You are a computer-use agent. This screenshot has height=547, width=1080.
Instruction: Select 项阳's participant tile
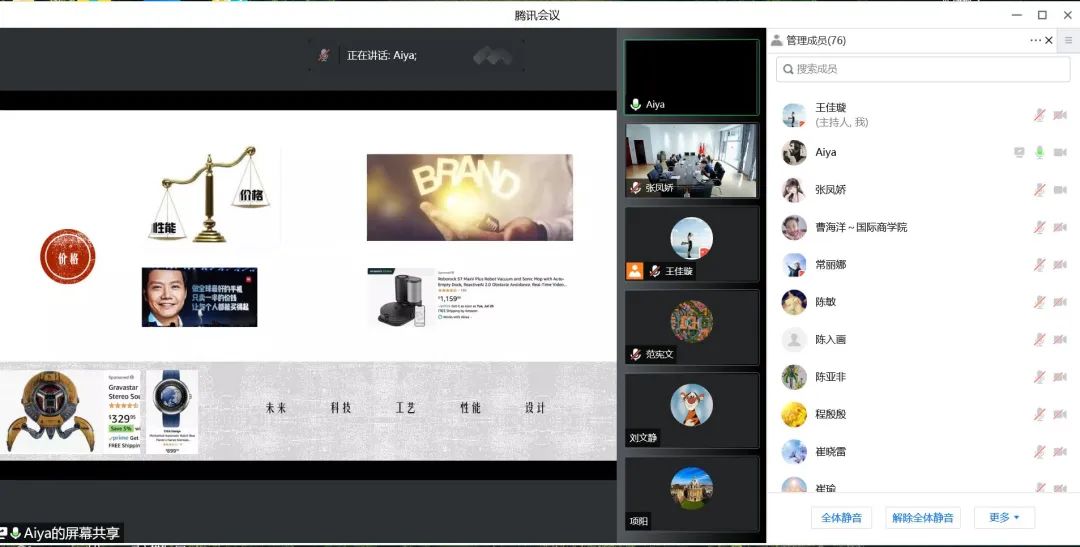click(x=692, y=494)
